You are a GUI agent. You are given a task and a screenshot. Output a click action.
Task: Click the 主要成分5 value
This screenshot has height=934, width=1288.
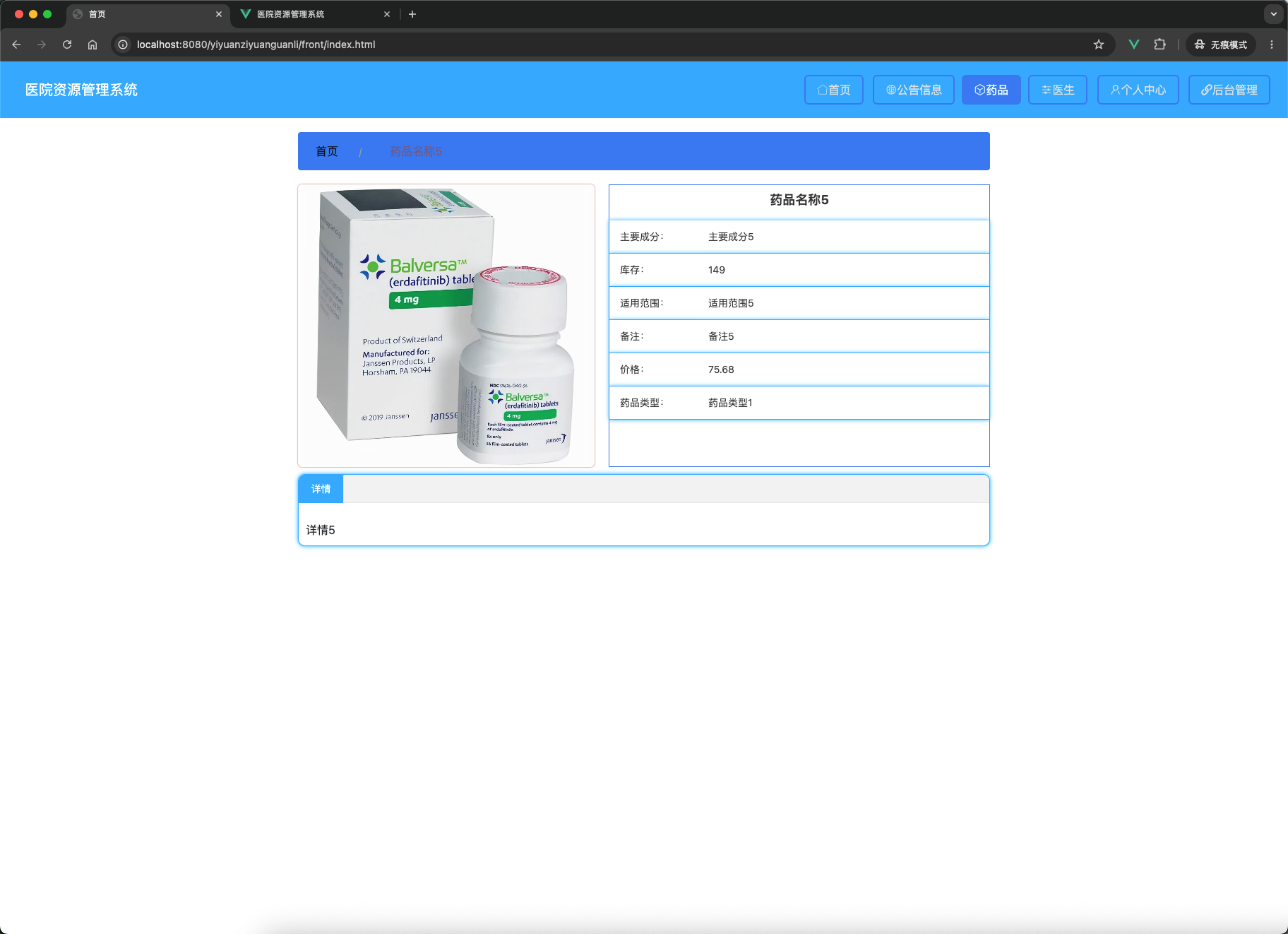[731, 237]
